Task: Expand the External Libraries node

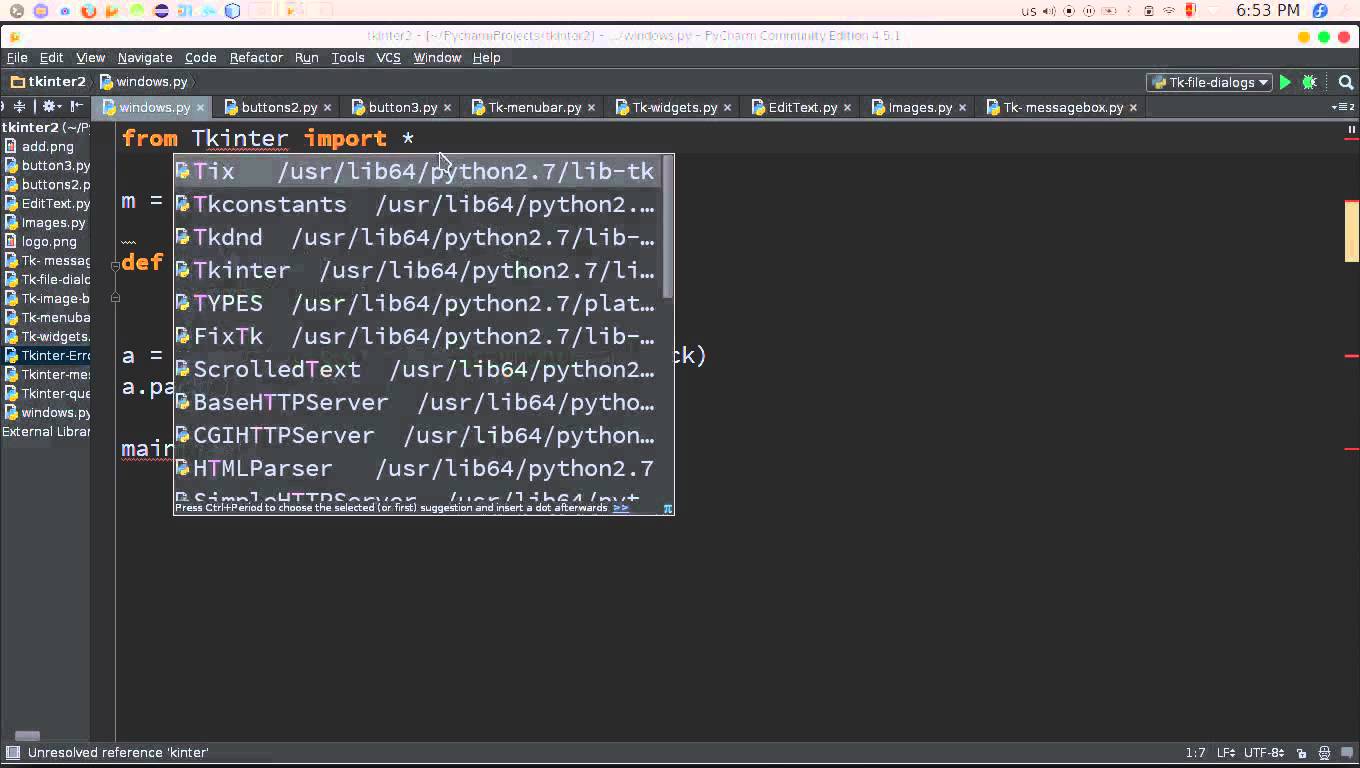Action: (x=45, y=431)
